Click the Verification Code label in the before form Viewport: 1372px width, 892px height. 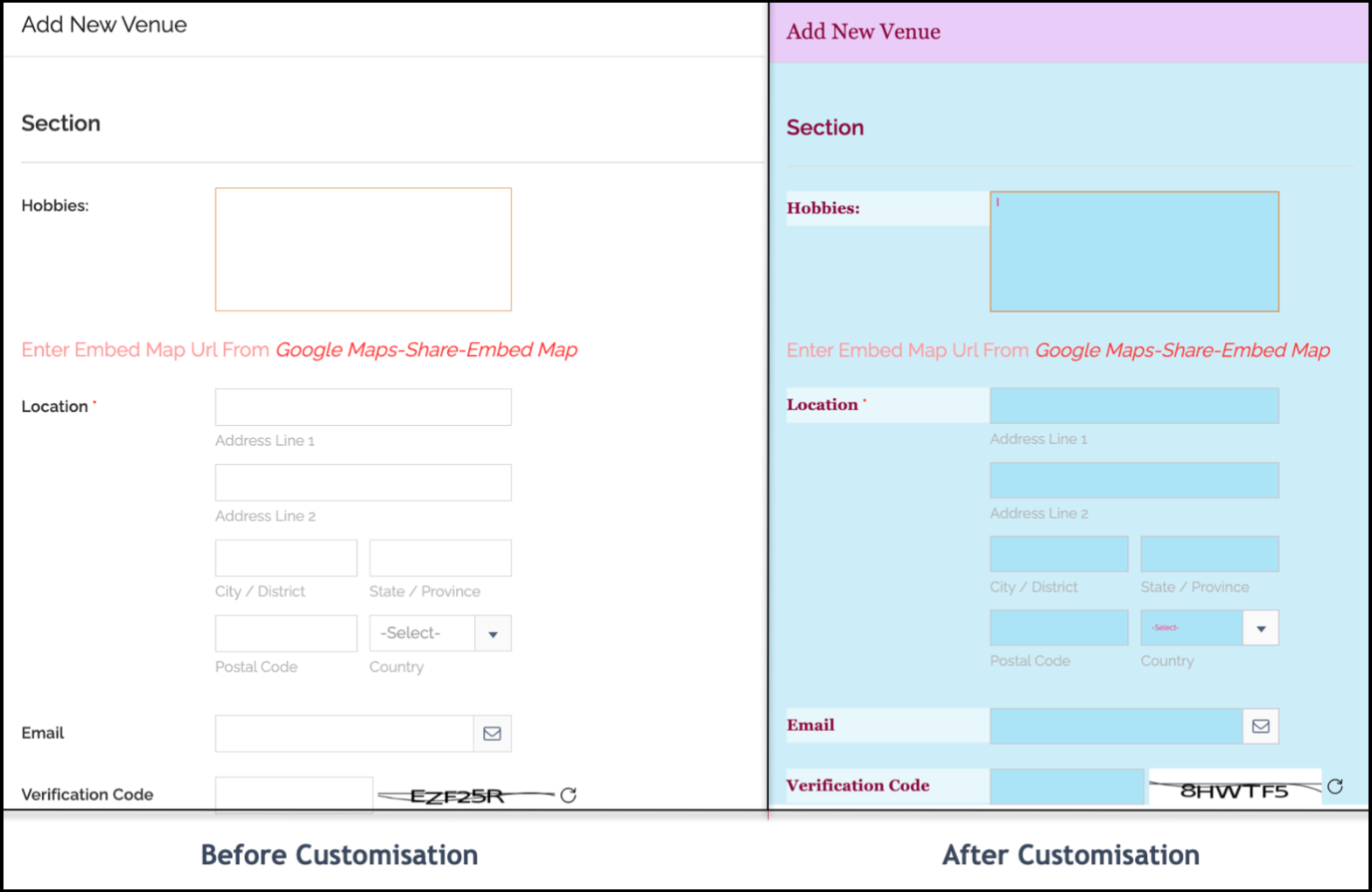87,795
